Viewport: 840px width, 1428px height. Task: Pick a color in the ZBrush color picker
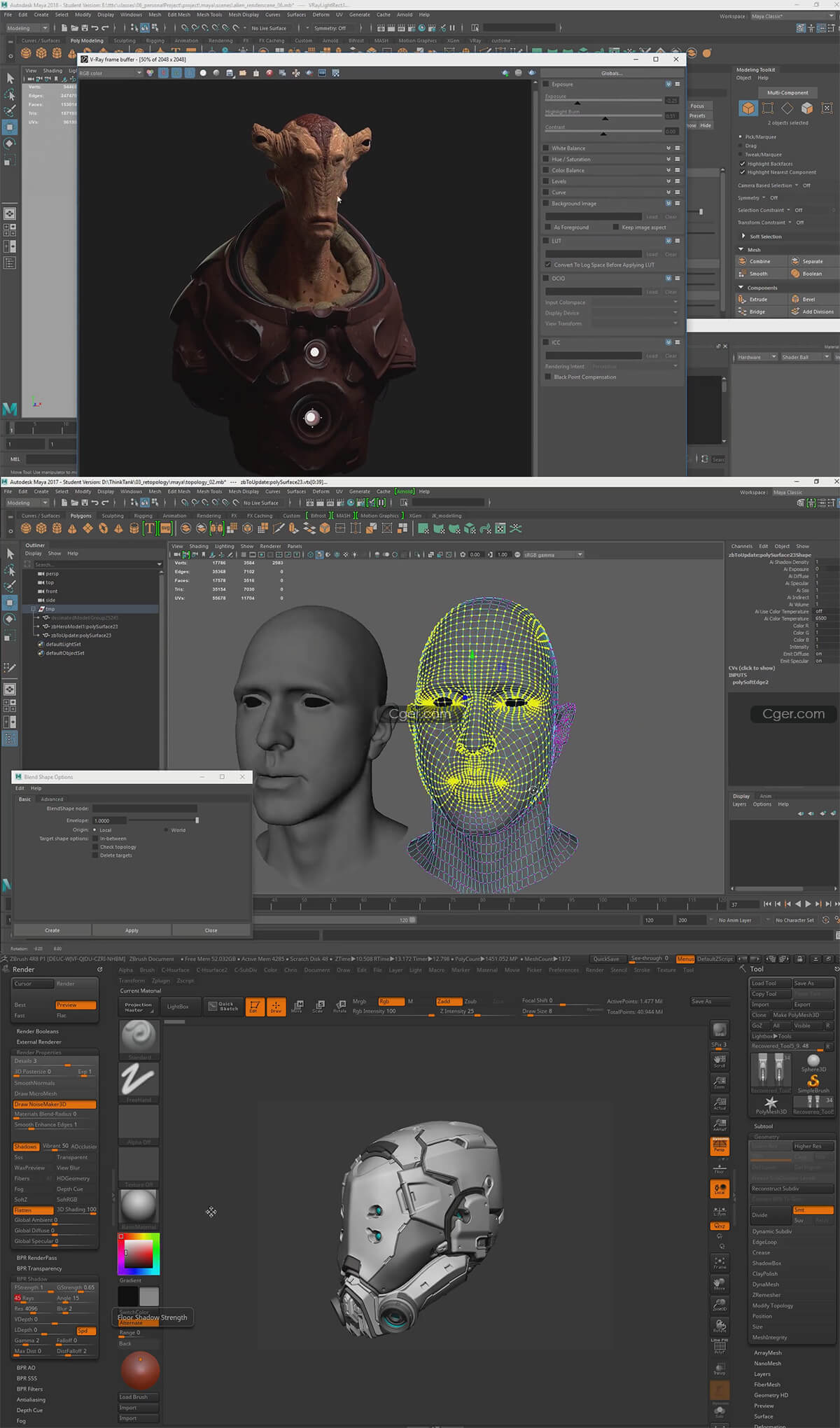(139, 1254)
